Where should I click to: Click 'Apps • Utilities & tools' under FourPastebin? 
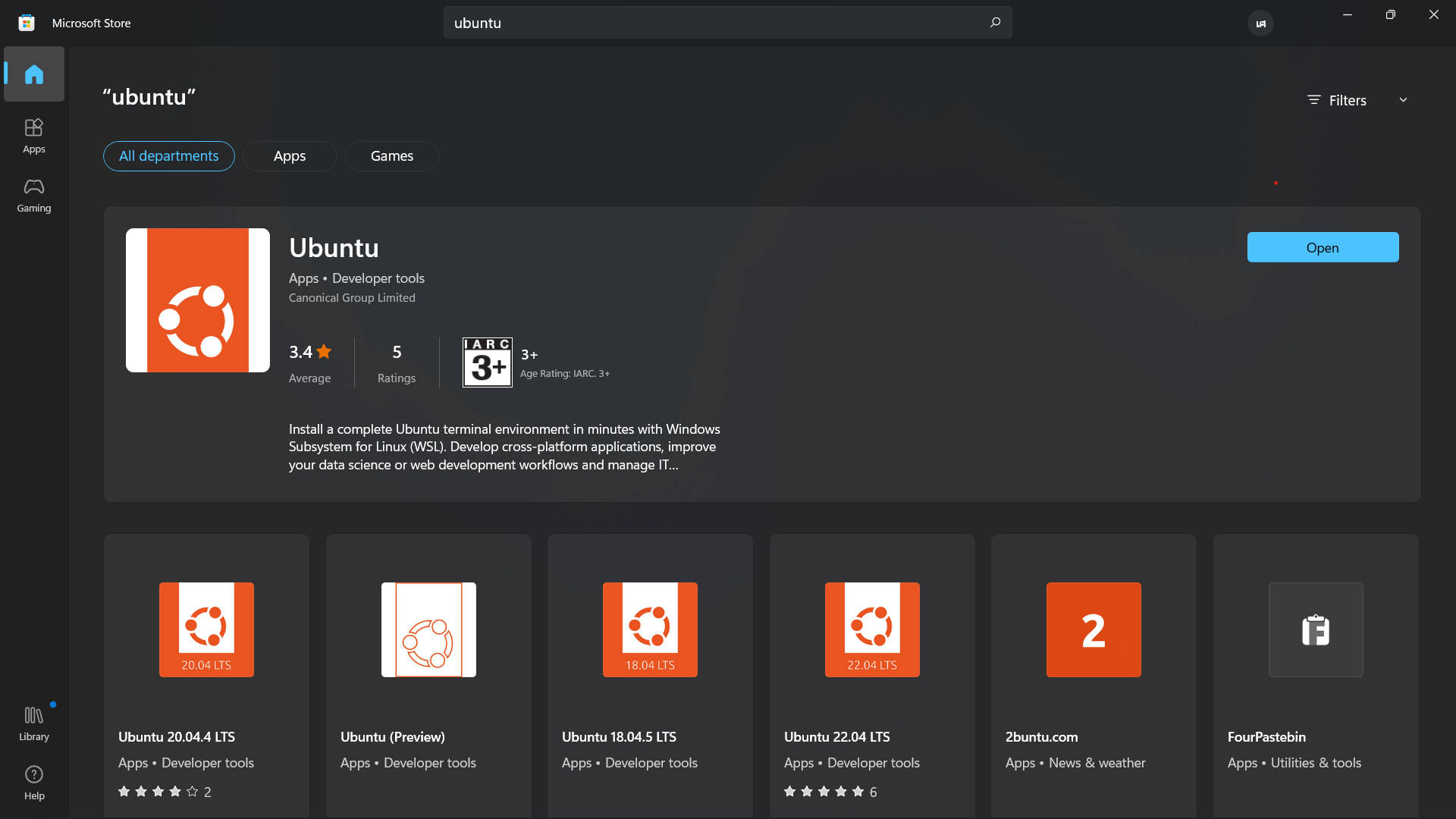(x=1294, y=763)
